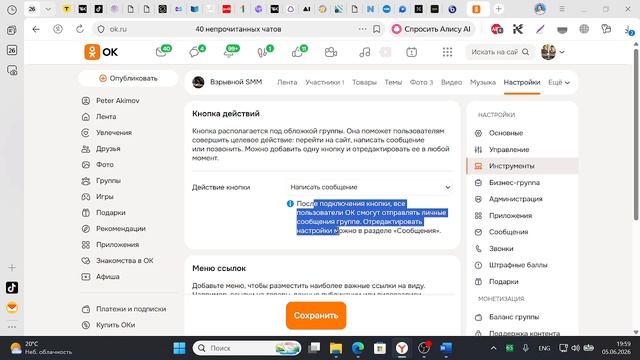The width and height of the screenshot is (640, 360).
Task: Switch to the Лента group tab
Action: tap(287, 82)
